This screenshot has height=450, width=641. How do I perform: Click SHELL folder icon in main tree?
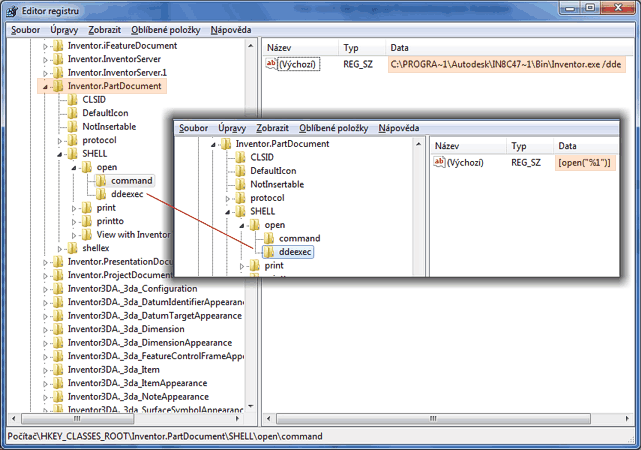coord(72,153)
